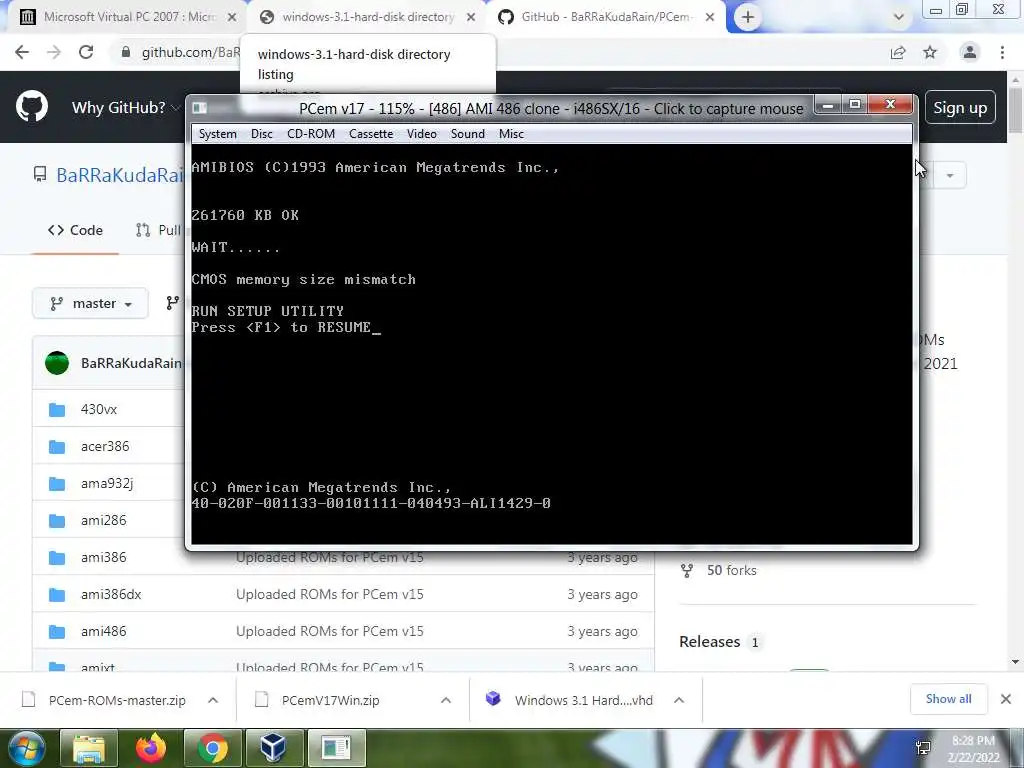The image size is (1024, 768).
Task: Click the GitHub Octocat logo
Action: (x=32, y=107)
